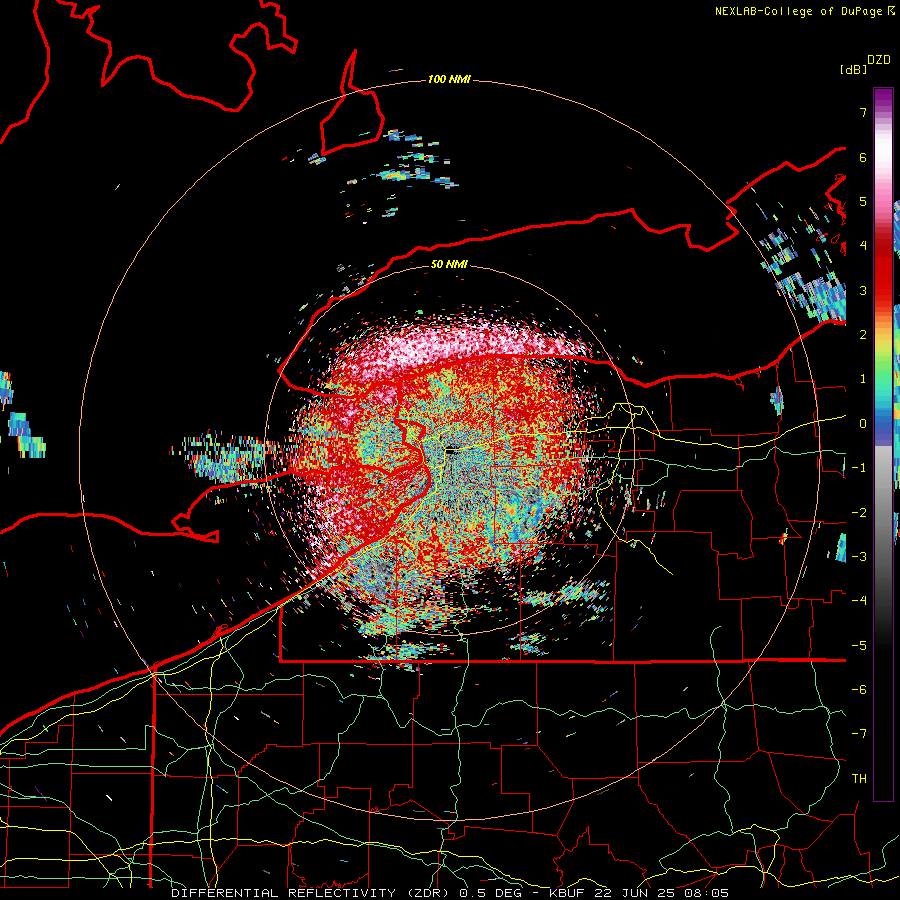This screenshot has width=900, height=900.
Task: Click the 0 value on color scale
Action: [863, 424]
